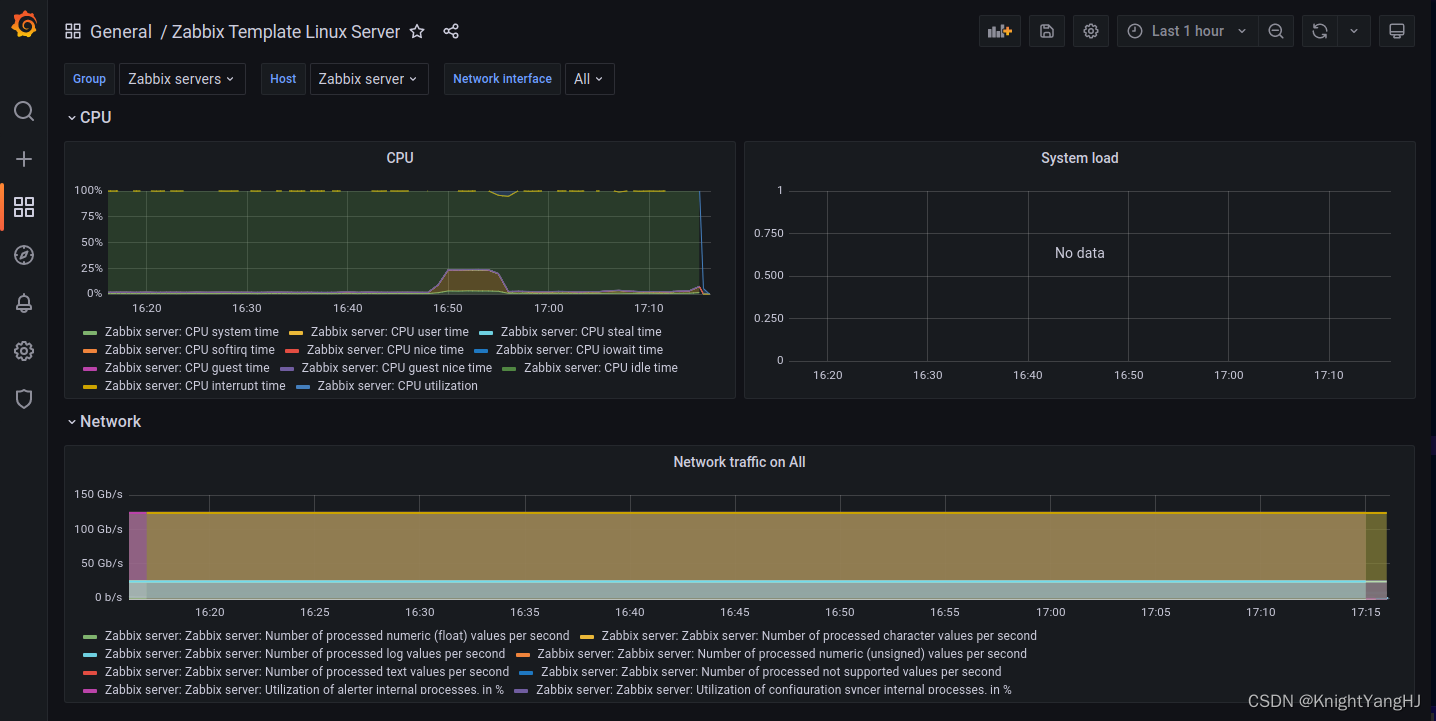Open the Zabbix servers group dropdown
The height and width of the screenshot is (721, 1436).
click(182, 79)
